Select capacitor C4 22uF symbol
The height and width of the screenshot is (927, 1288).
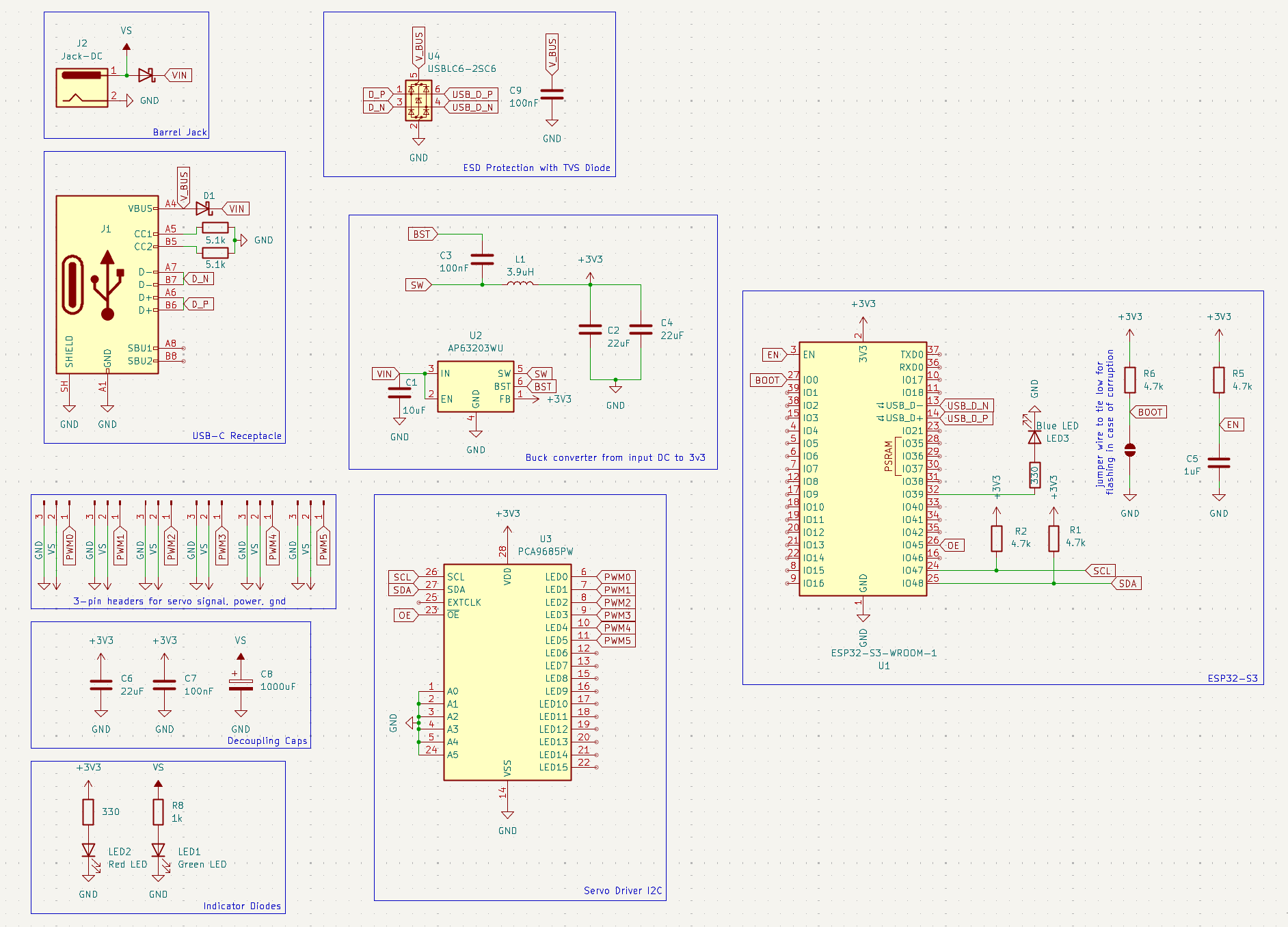point(641,330)
